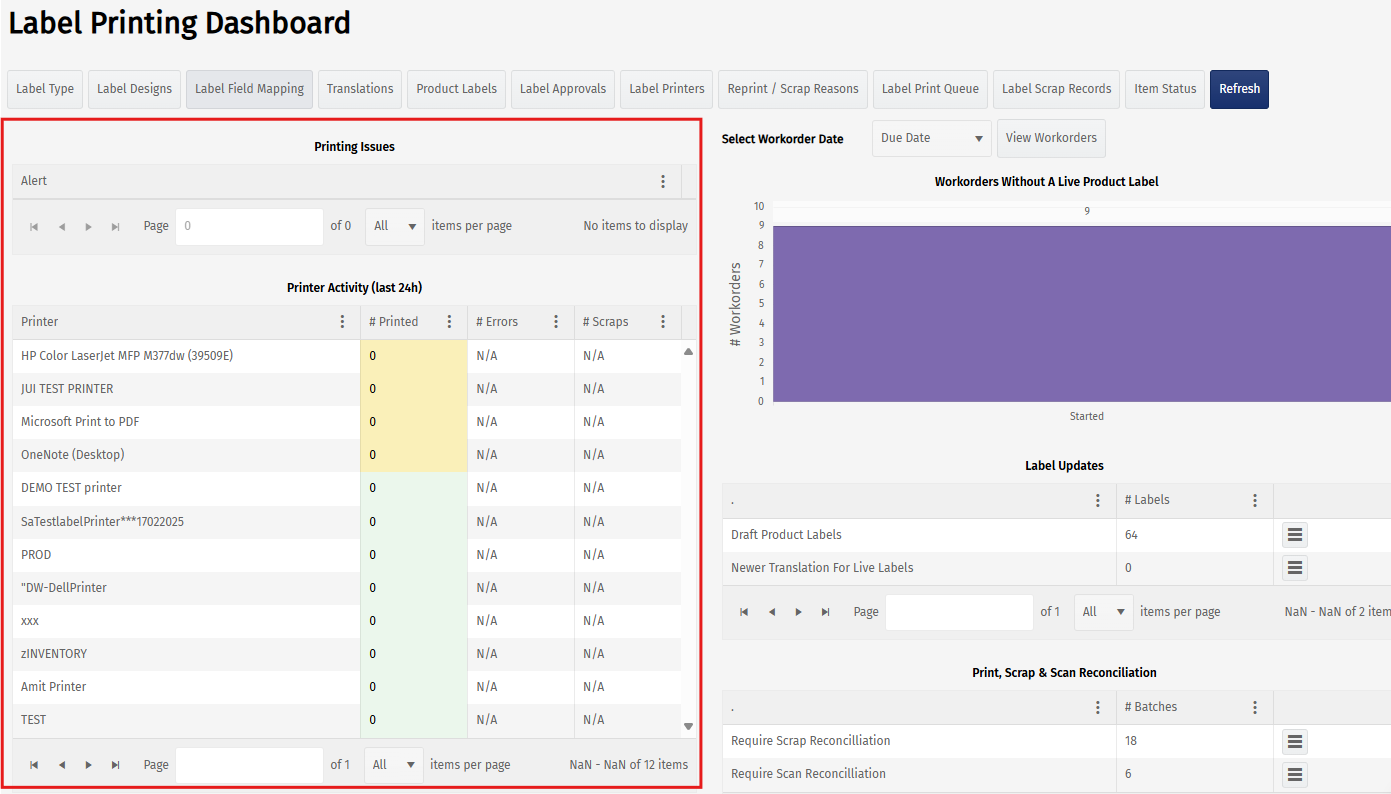Go to next page in Printer Activity pager
The image size is (1391, 794).
(89, 765)
